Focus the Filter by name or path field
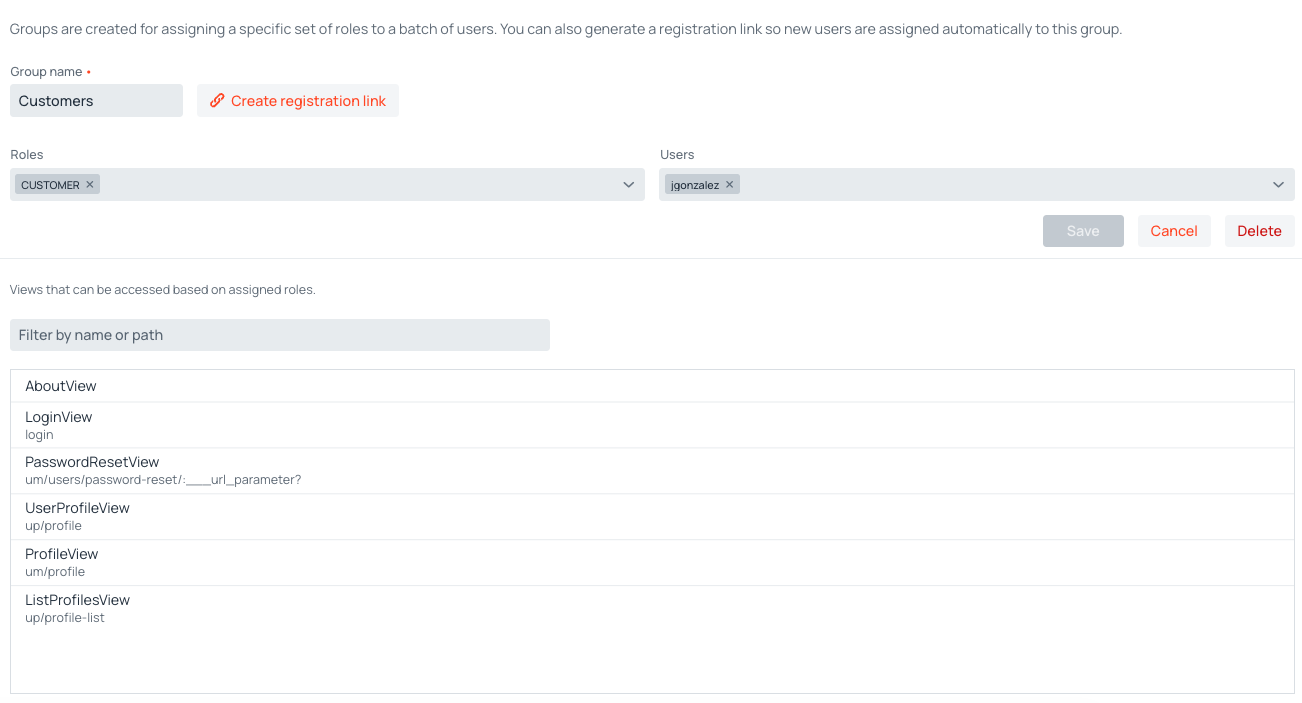Viewport: 1302px width, 703px height. tap(280, 335)
